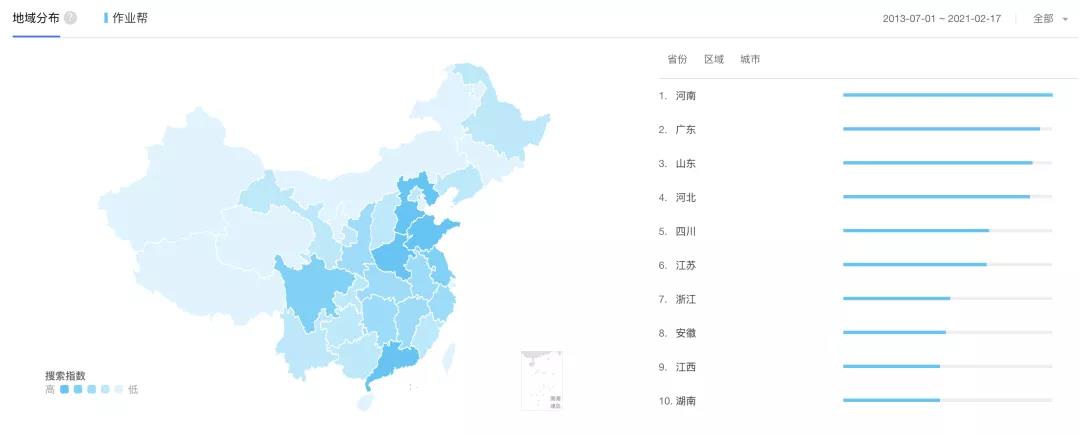The image size is (1080, 435).
Task: Click 浙江 in the ranking list
Action: 685,299
